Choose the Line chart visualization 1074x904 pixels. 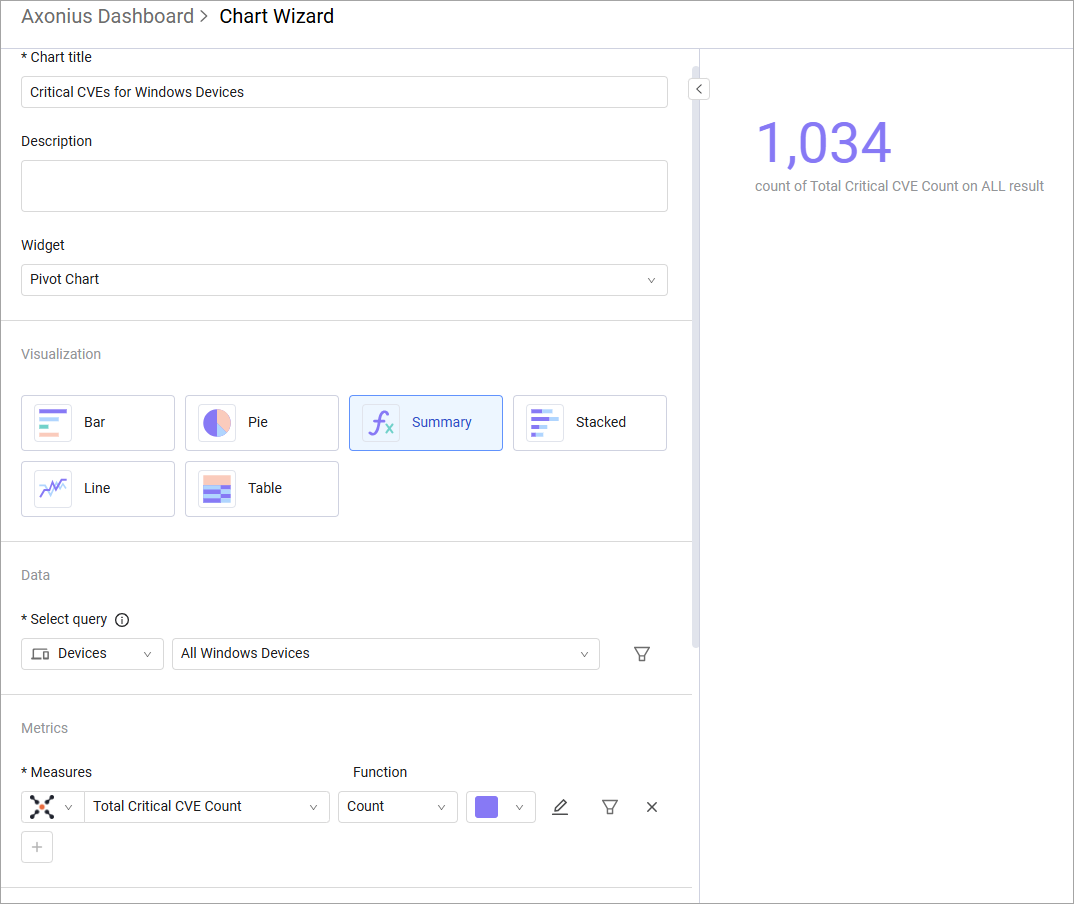(98, 488)
